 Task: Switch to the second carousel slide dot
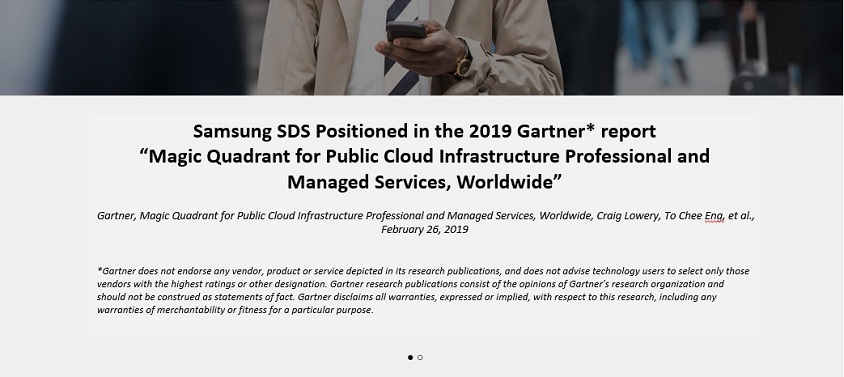(x=420, y=357)
